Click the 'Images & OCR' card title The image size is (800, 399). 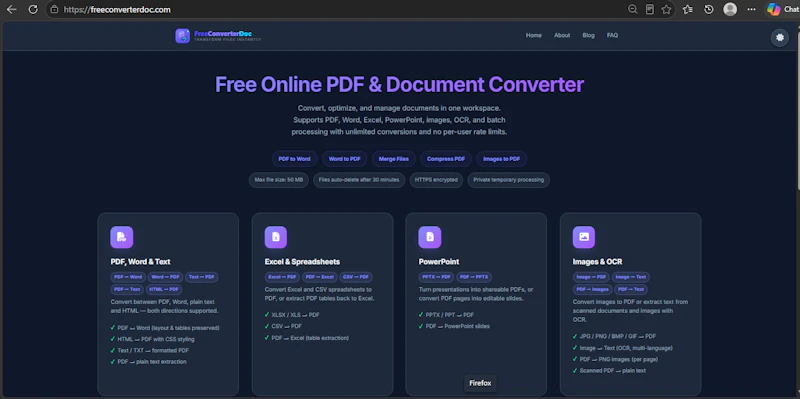tap(597, 262)
